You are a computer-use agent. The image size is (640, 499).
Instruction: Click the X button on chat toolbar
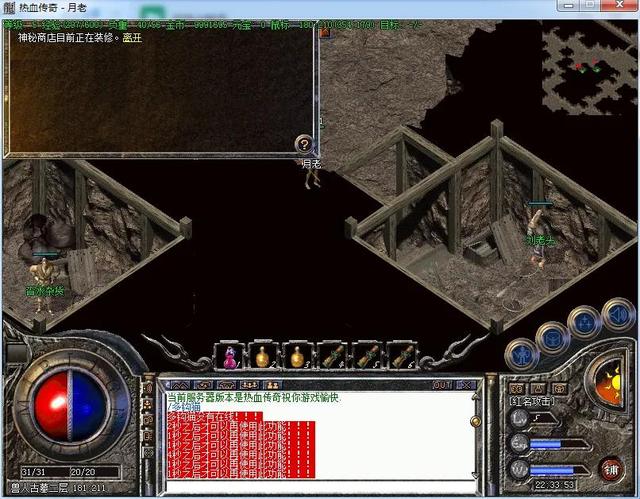(466, 385)
